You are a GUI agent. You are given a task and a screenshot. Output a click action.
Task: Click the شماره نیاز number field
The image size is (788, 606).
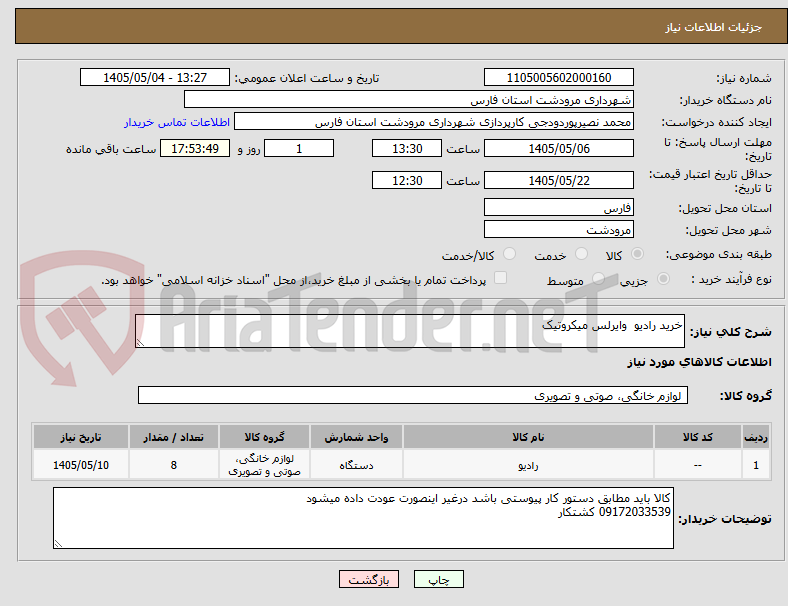coord(559,77)
